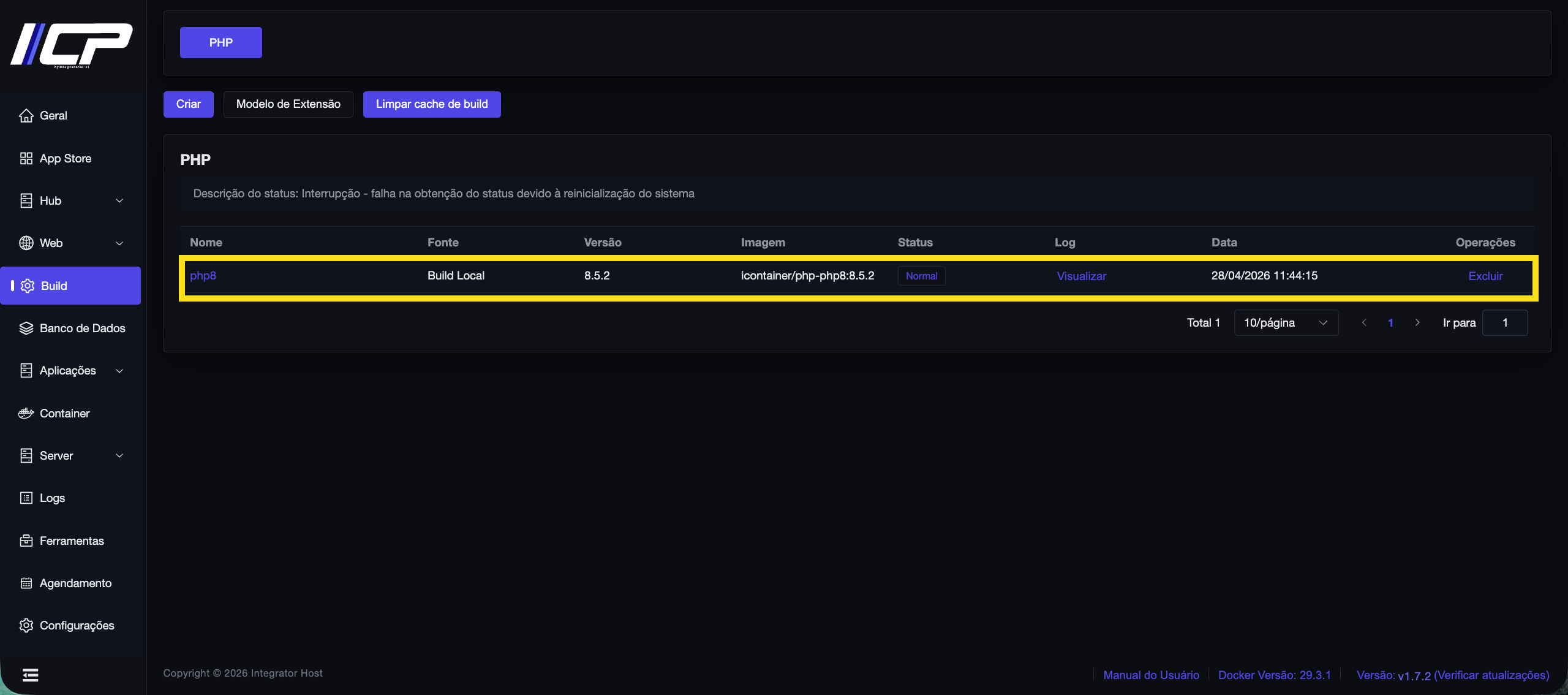
Task: Select the PHP tab
Action: [221, 42]
